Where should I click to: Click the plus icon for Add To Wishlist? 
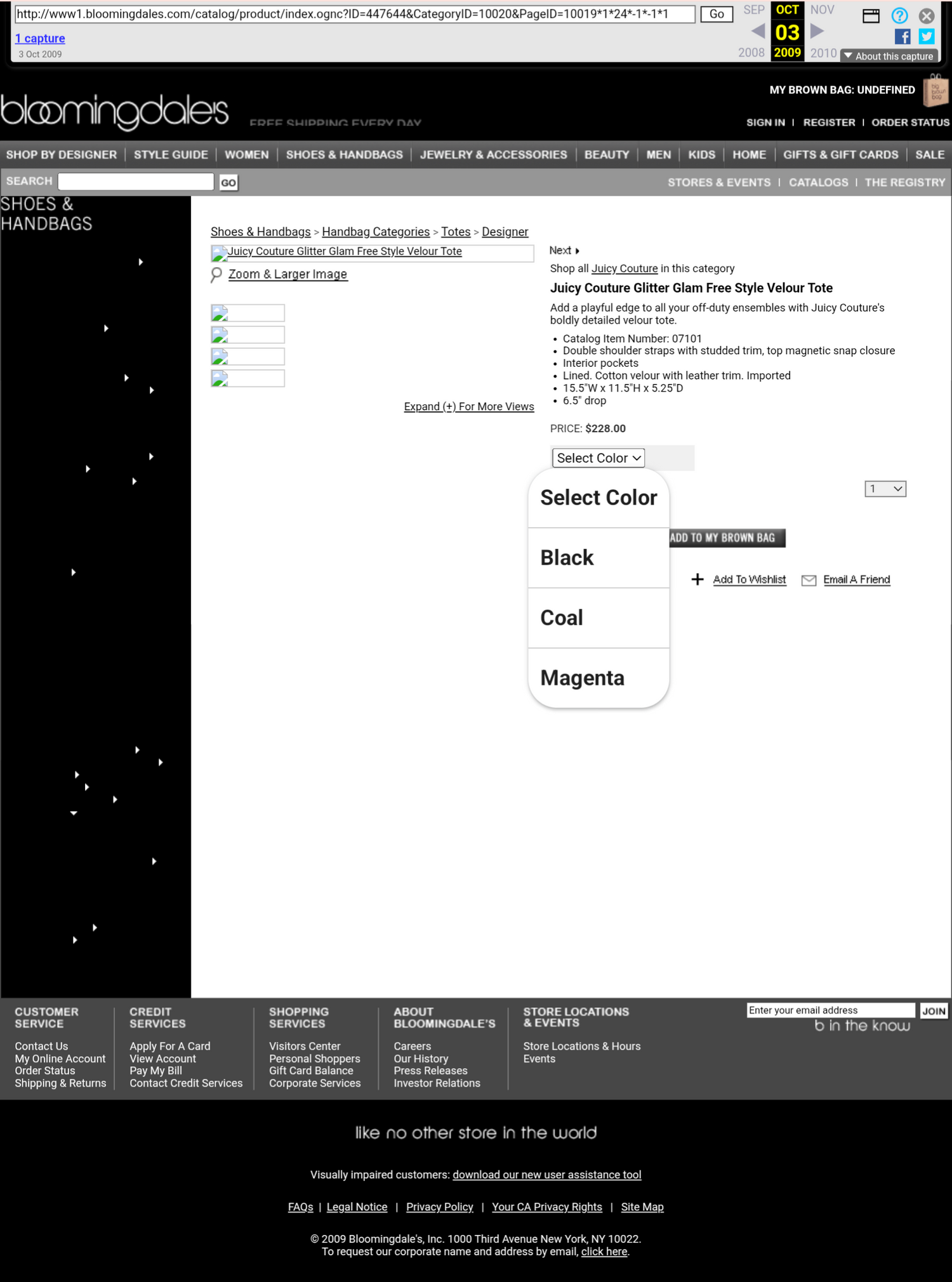pos(697,579)
